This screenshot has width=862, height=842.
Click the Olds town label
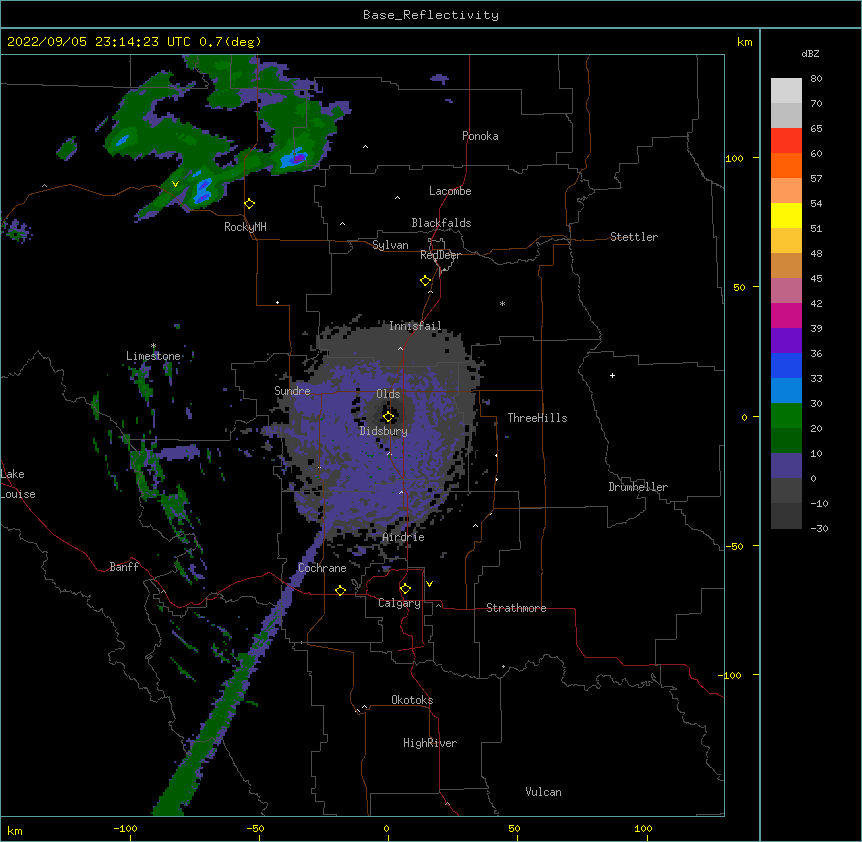(x=388, y=394)
